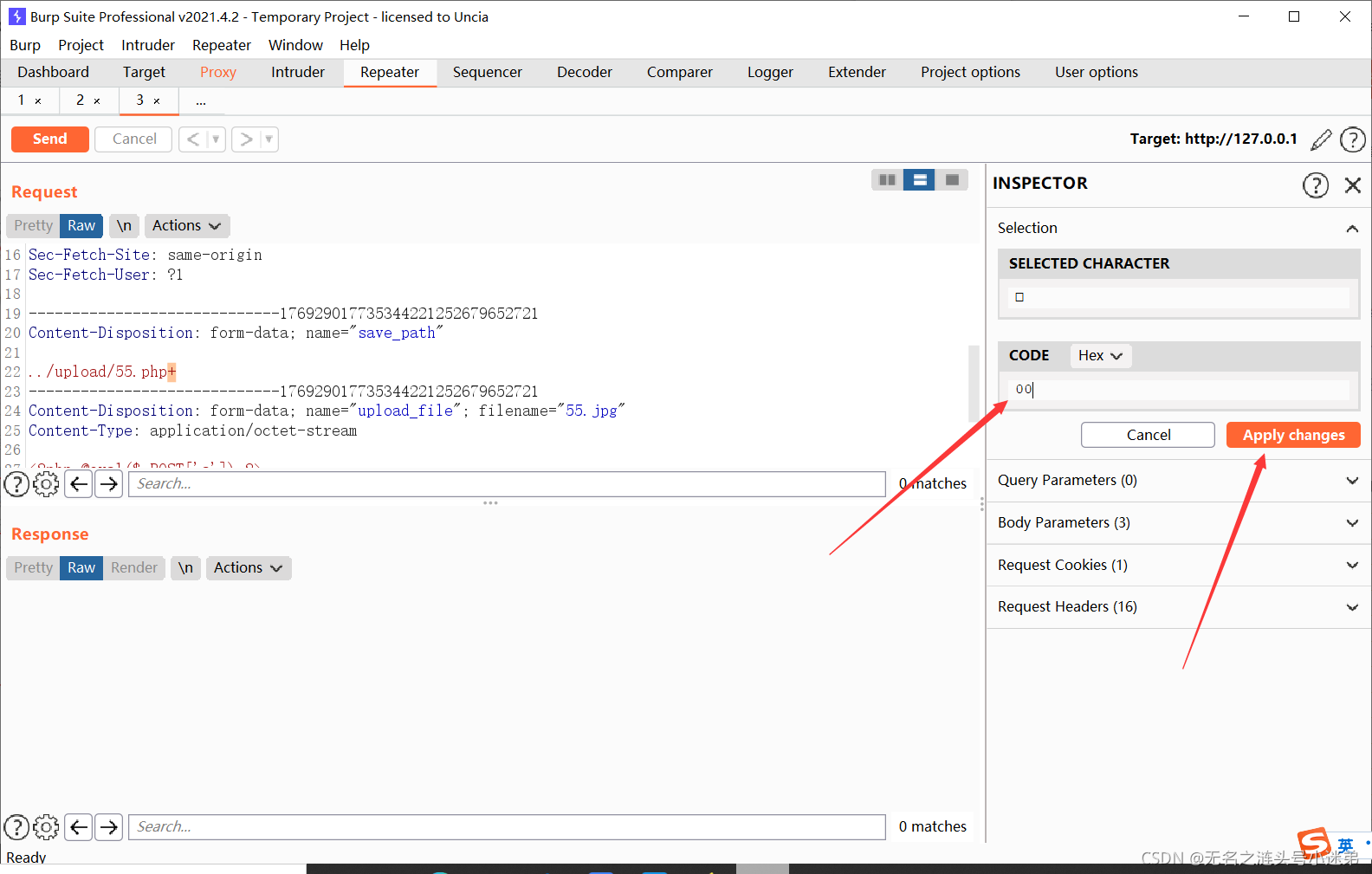The image size is (1372, 874).
Task: Click the Request search field
Action: click(507, 483)
